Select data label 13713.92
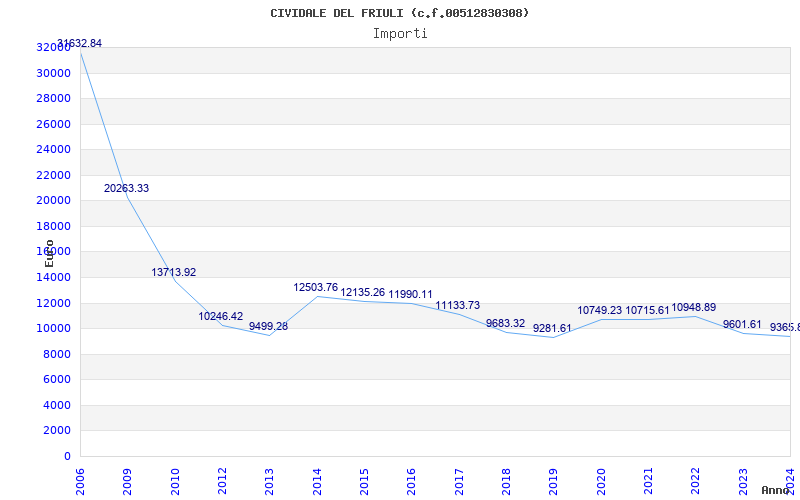The height and width of the screenshot is (500, 800). point(173,272)
